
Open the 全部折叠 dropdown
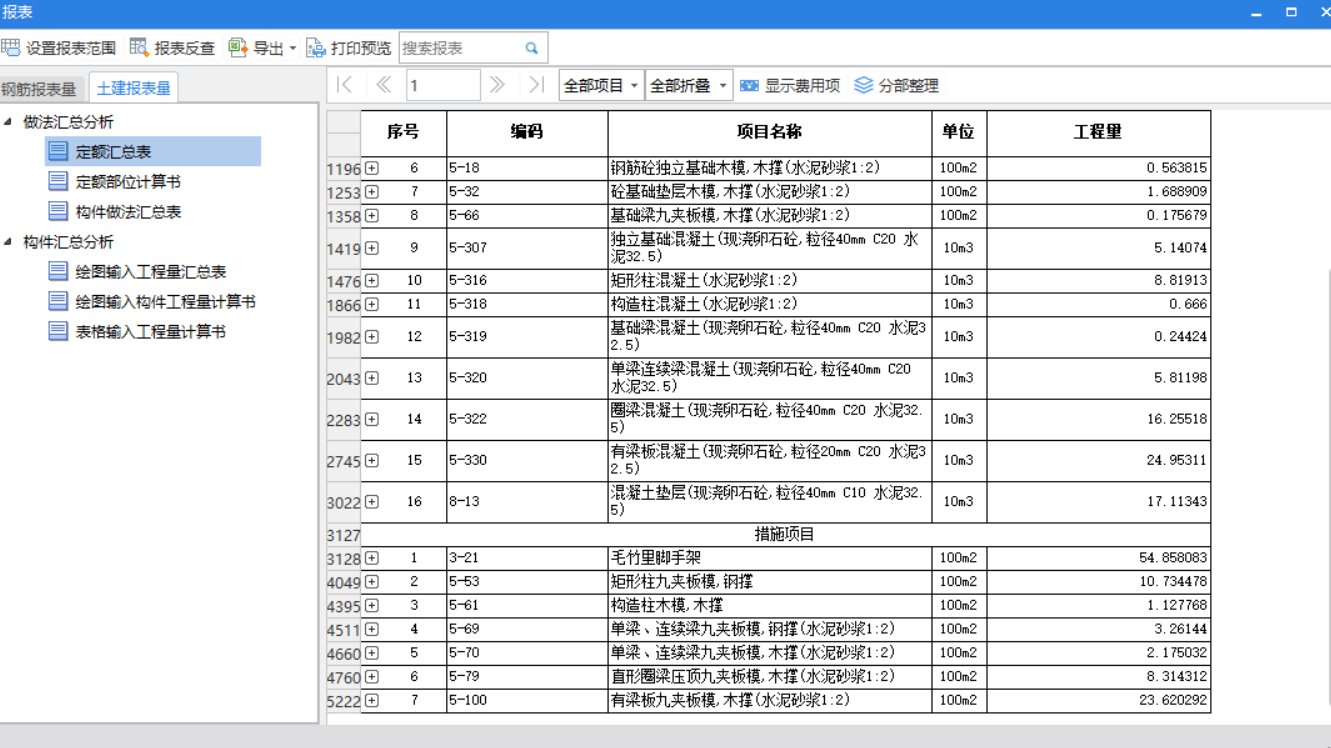[689, 86]
